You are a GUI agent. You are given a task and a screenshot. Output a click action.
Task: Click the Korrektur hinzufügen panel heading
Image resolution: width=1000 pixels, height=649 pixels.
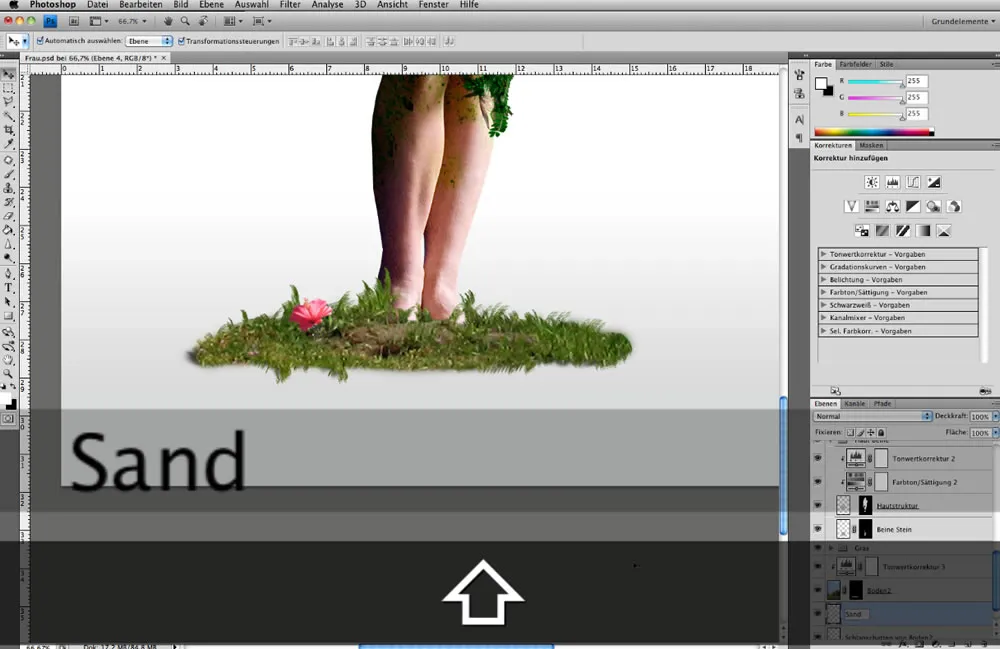[x=850, y=158]
